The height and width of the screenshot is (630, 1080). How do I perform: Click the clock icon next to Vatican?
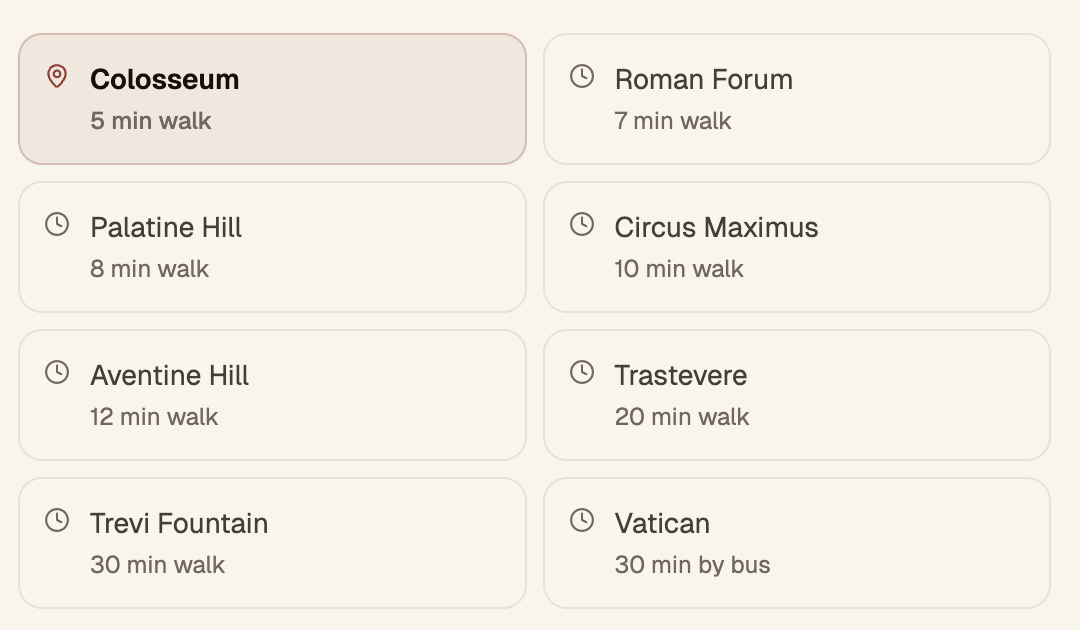coord(582,520)
